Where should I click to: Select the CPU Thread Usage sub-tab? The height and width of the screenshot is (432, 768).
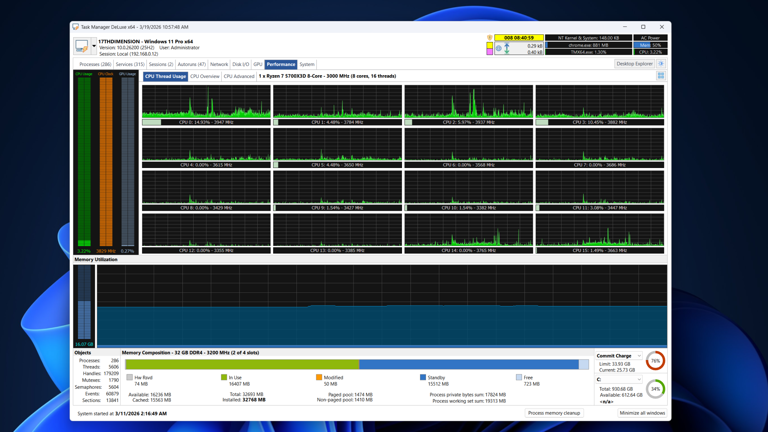(x=165, y=76)
